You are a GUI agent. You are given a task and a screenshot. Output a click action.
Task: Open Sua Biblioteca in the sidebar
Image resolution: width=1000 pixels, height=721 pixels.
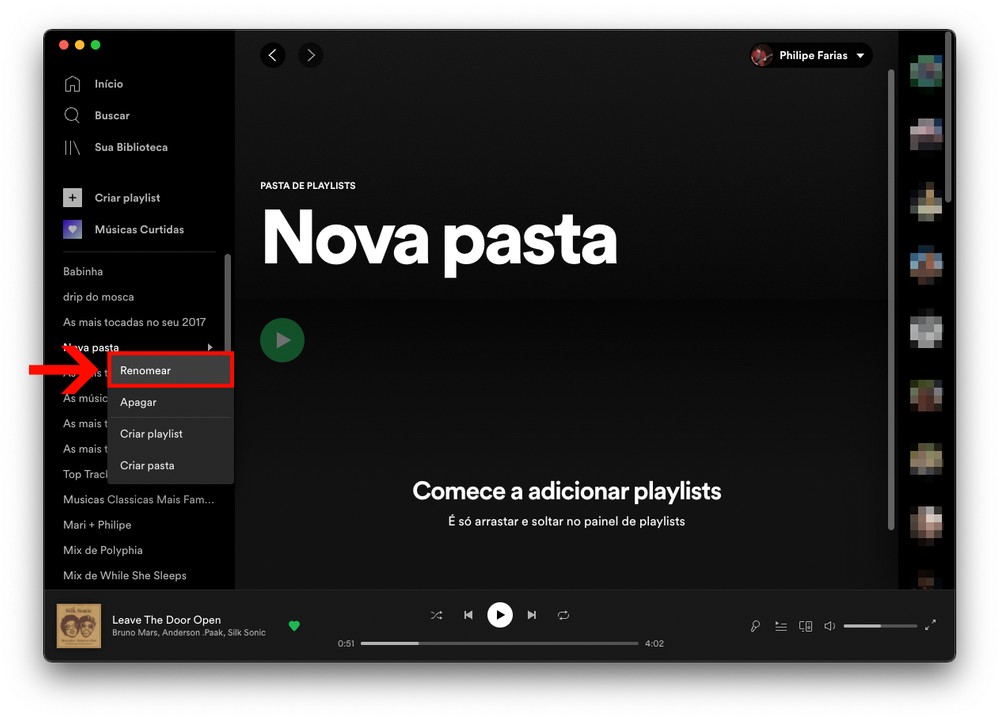[x=131, y=147]
